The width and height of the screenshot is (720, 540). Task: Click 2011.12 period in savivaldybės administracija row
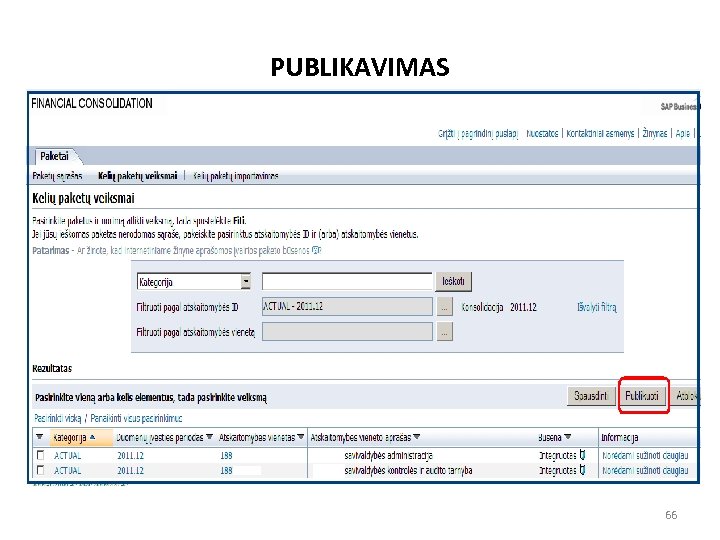pos(130,456)
